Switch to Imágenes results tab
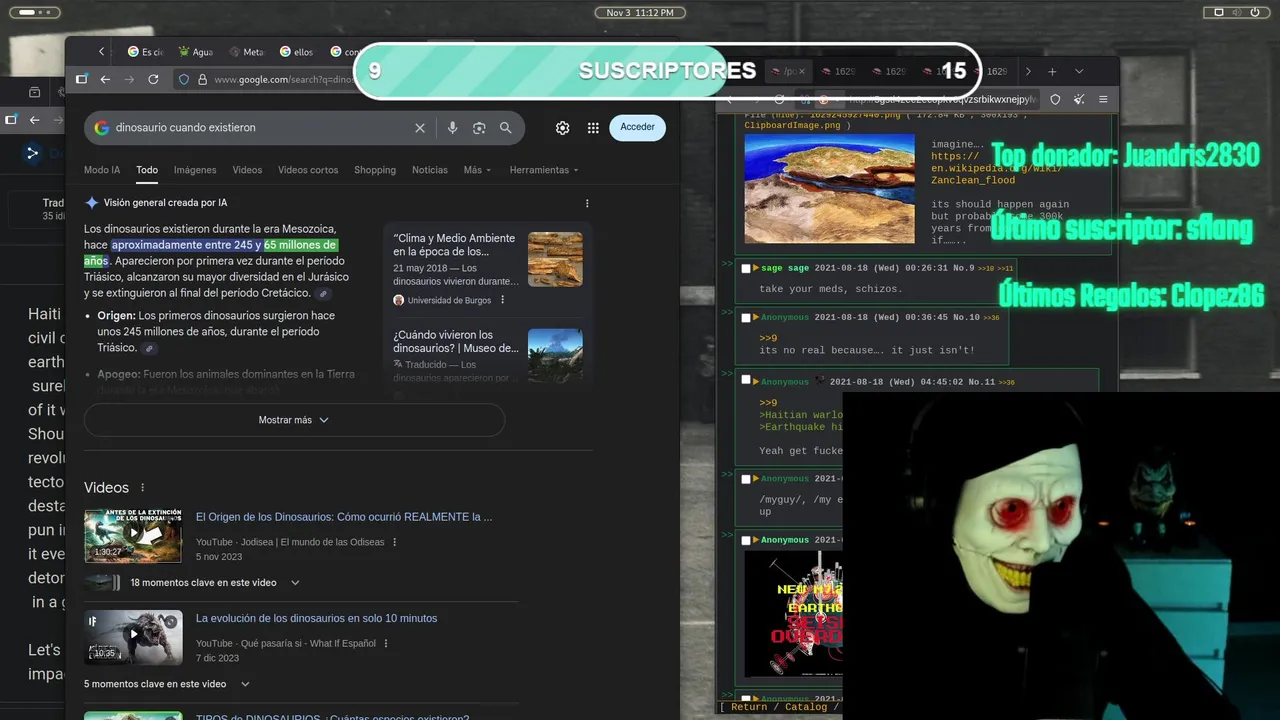 click(x=195, y=170)
